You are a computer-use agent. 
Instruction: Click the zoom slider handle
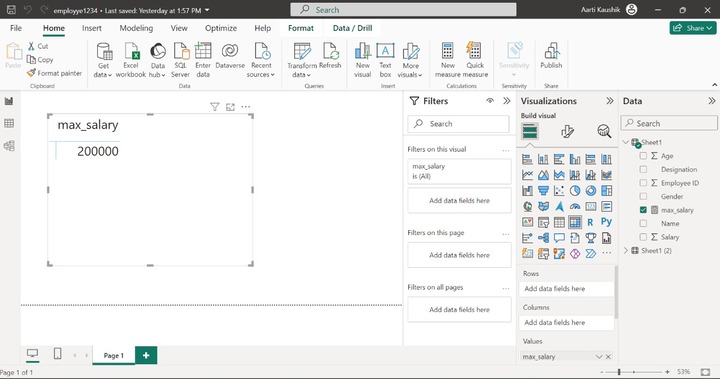619,372
